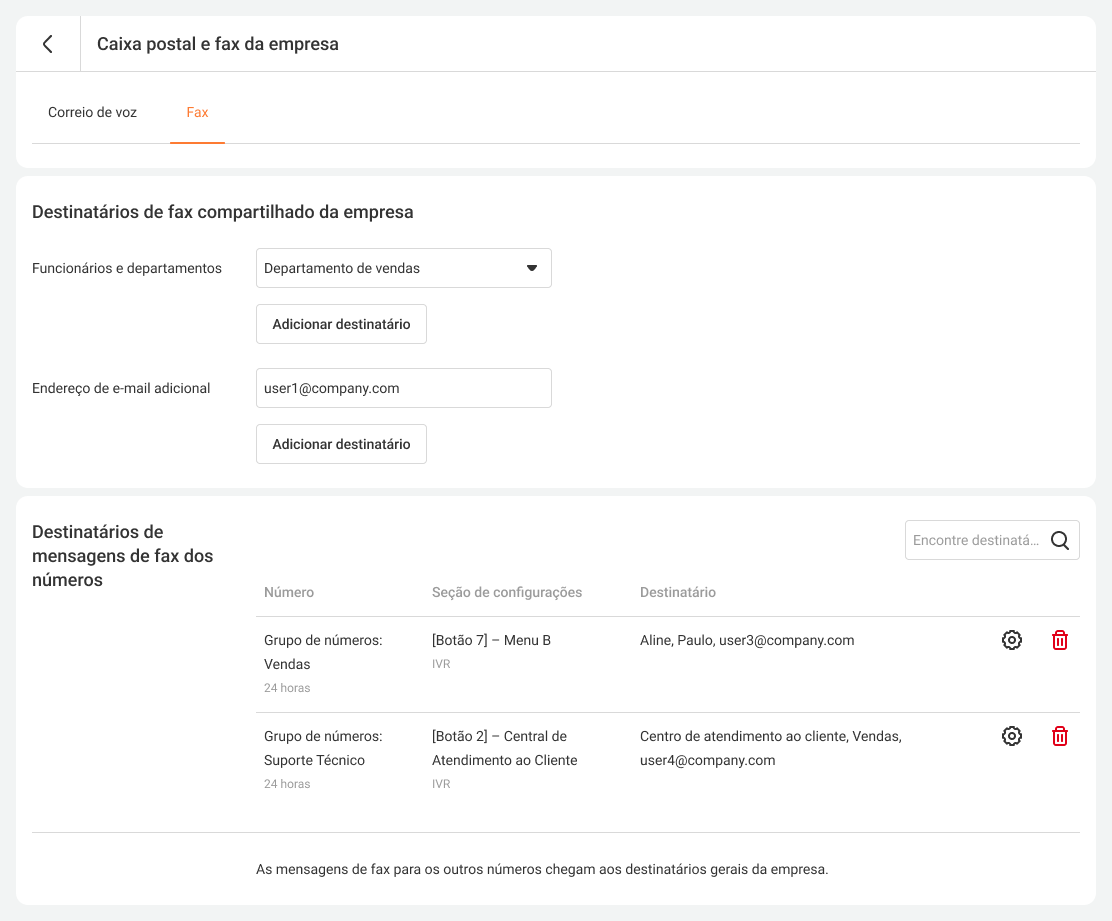
Task: Focus the additional email address field
Action: point(403,388)
